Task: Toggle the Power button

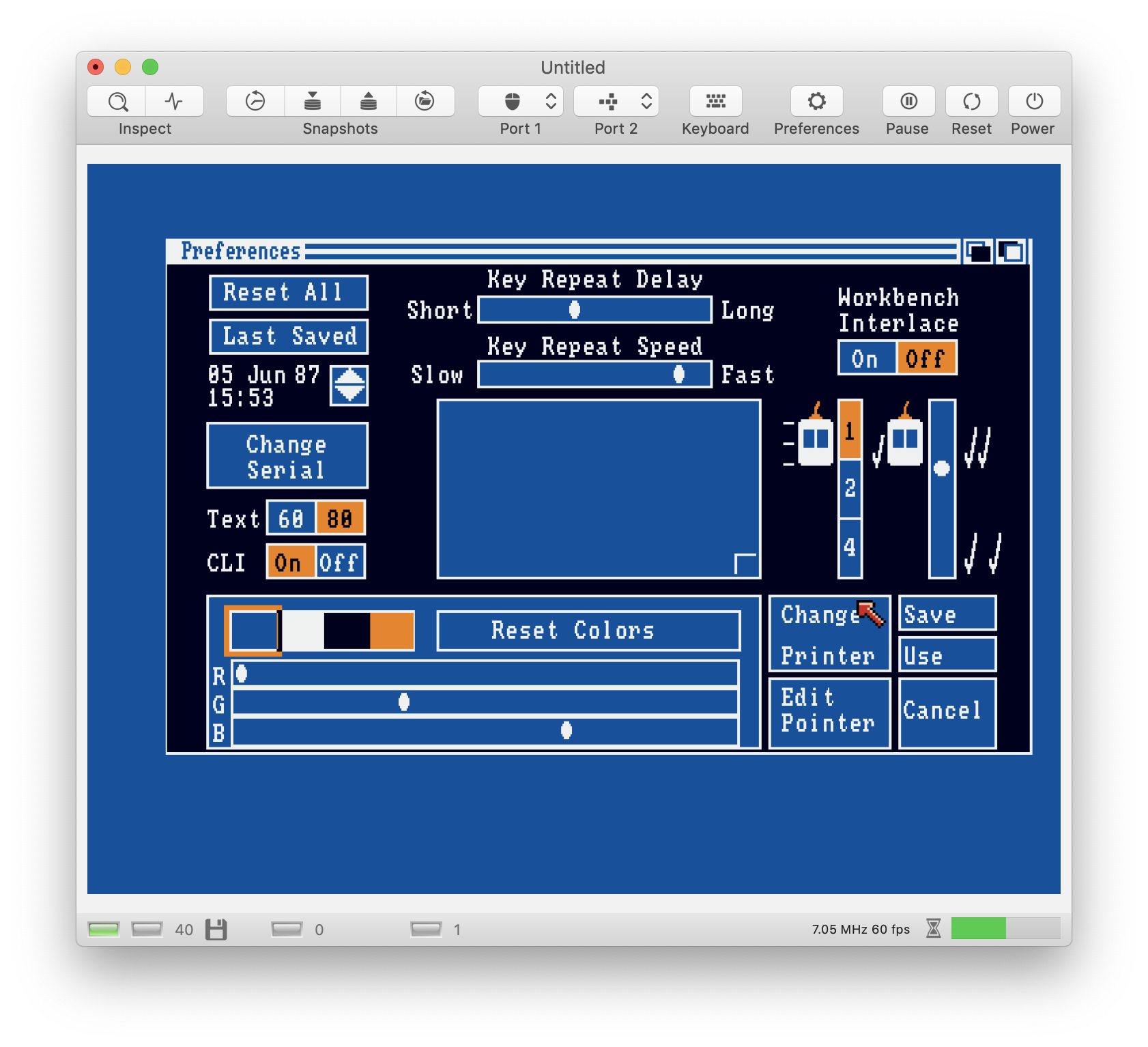Action: tap(1034, 102)
